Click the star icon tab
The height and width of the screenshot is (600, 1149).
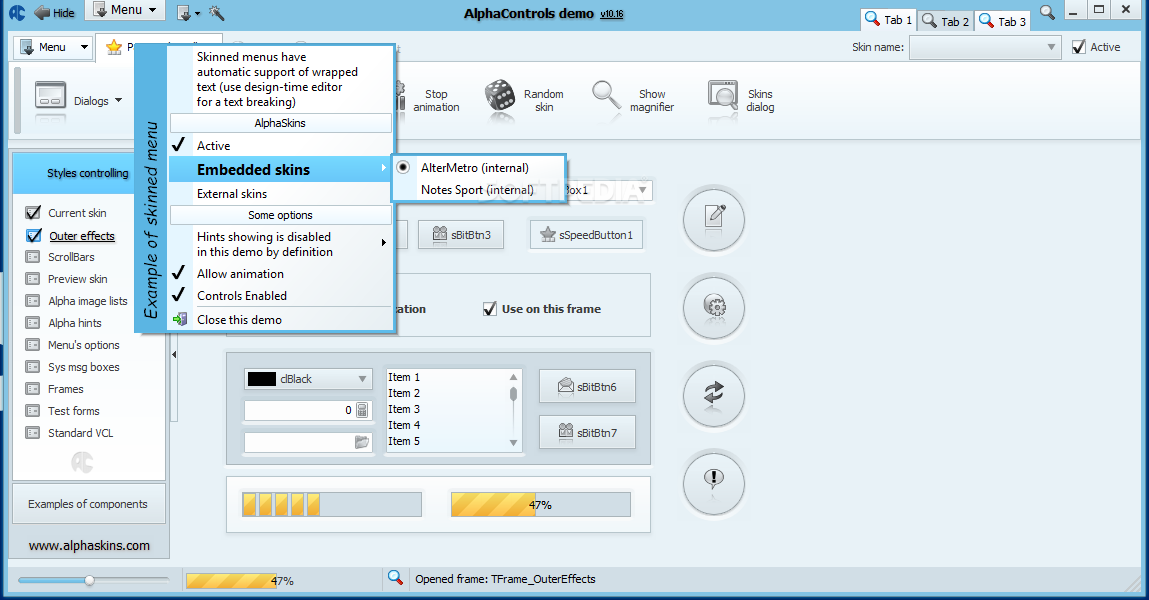[114, 47]
